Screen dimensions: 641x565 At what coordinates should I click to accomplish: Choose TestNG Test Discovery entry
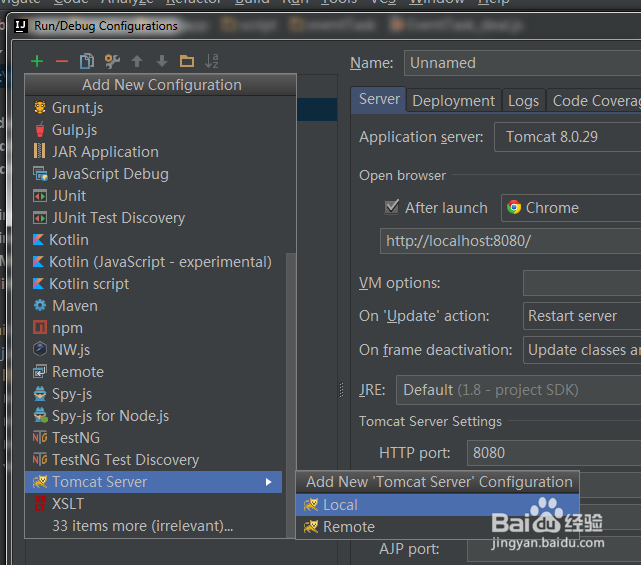(155, 460)
